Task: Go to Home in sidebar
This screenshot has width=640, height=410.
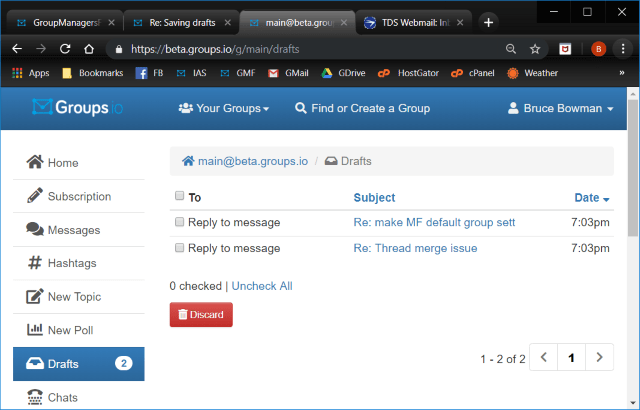Action: point(79,163)
